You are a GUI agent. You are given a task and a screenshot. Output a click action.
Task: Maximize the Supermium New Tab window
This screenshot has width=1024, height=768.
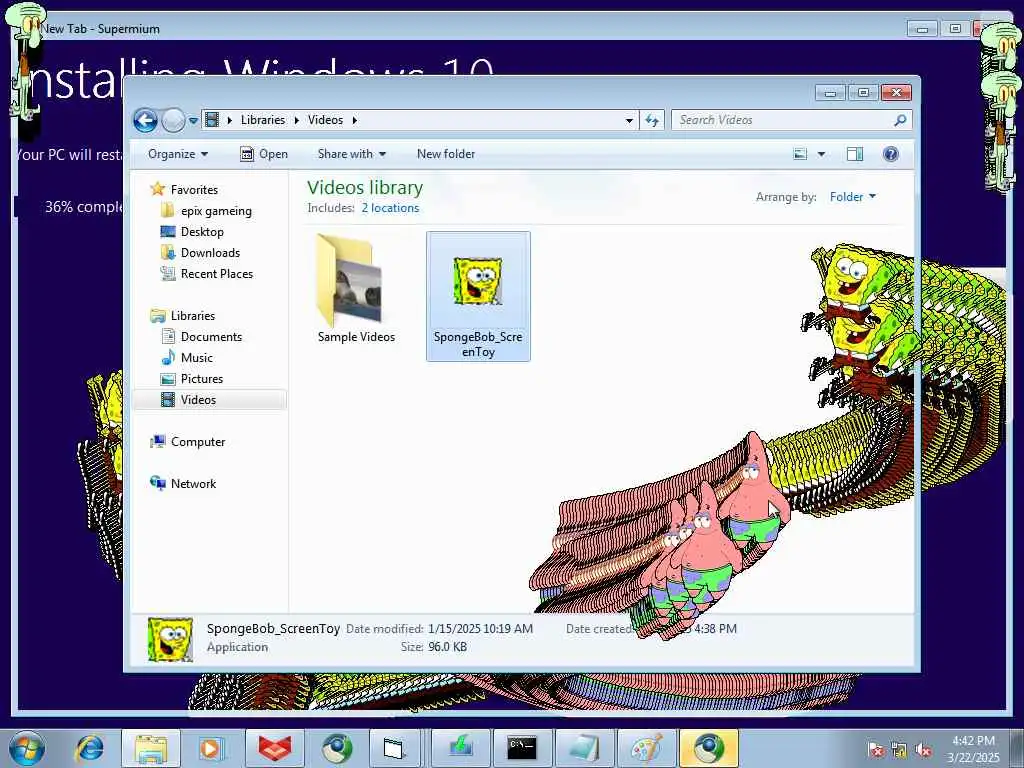[x=955, y=29]
